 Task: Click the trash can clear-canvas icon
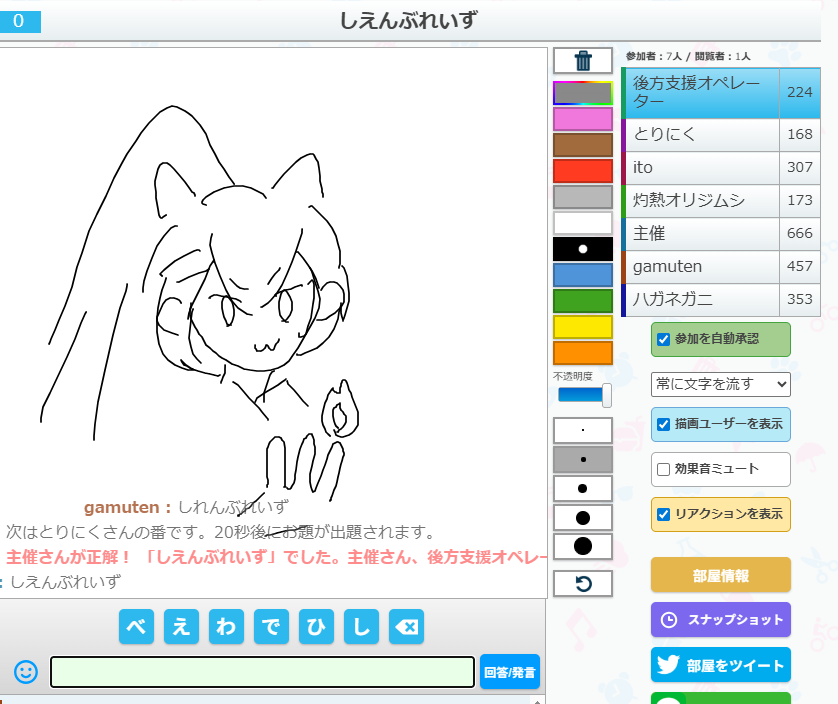coord(582,61)
